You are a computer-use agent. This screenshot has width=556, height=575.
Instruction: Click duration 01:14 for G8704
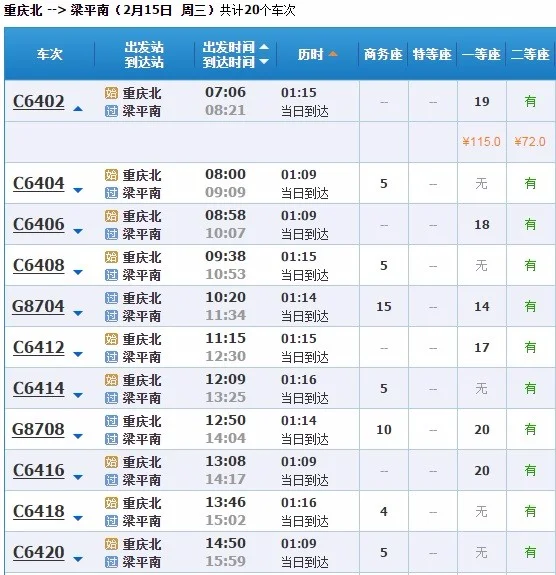pos(299,297)
